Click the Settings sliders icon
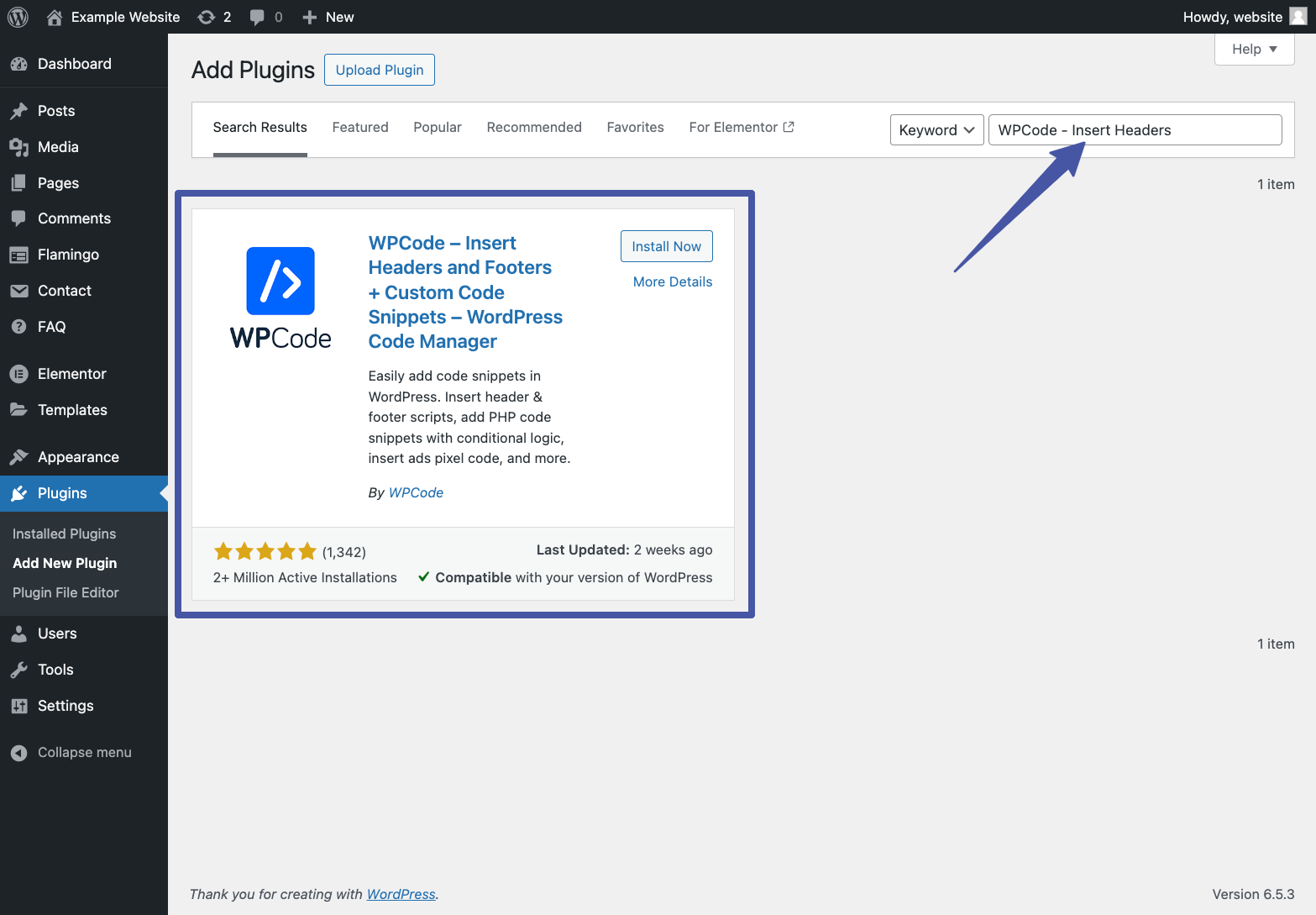Image resolution: width=1316 pixels, height=915 pixels. 19,706
